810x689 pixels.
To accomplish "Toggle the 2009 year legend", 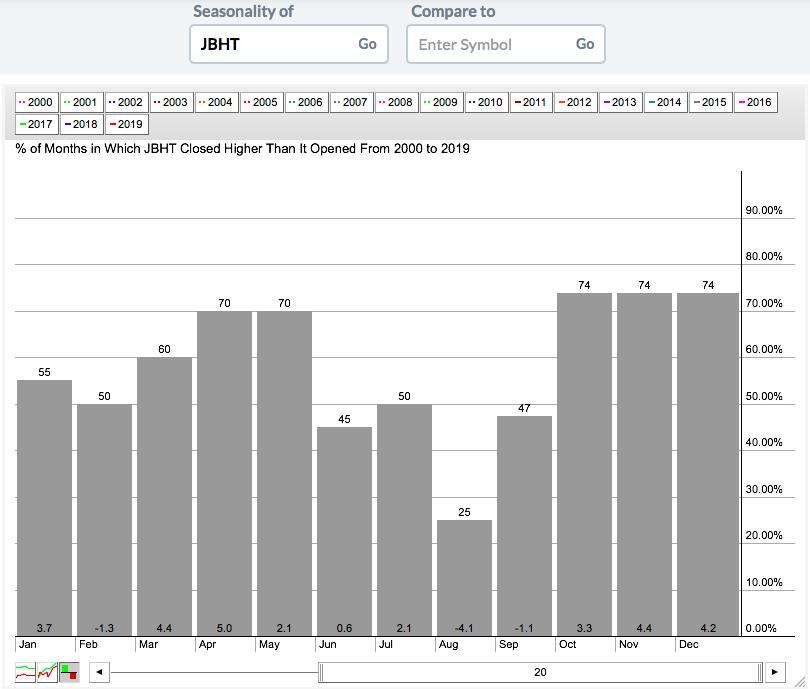I will tap(441, 102).
